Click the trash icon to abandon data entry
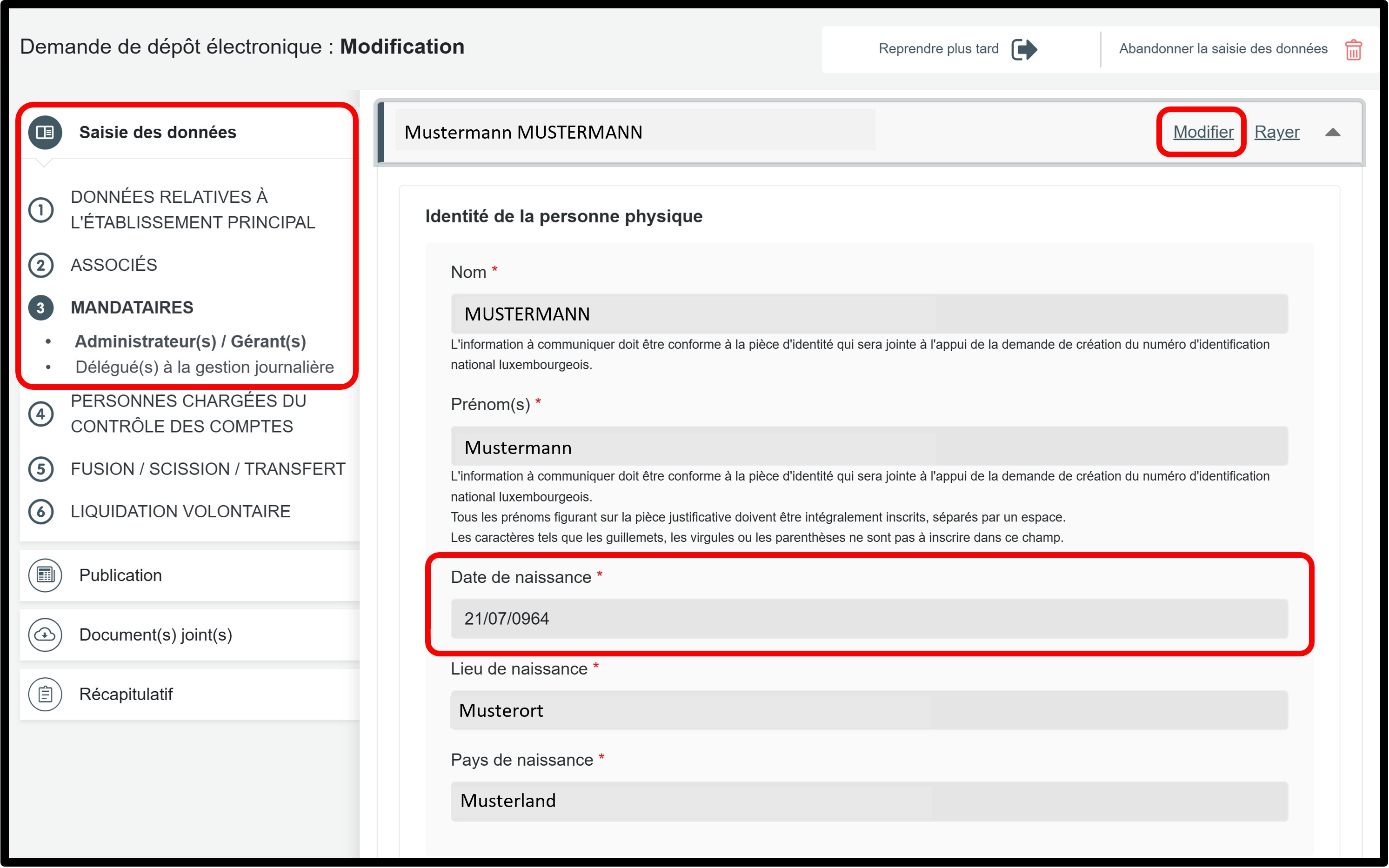1389x868 pixels. click(x=1353, y=50)
